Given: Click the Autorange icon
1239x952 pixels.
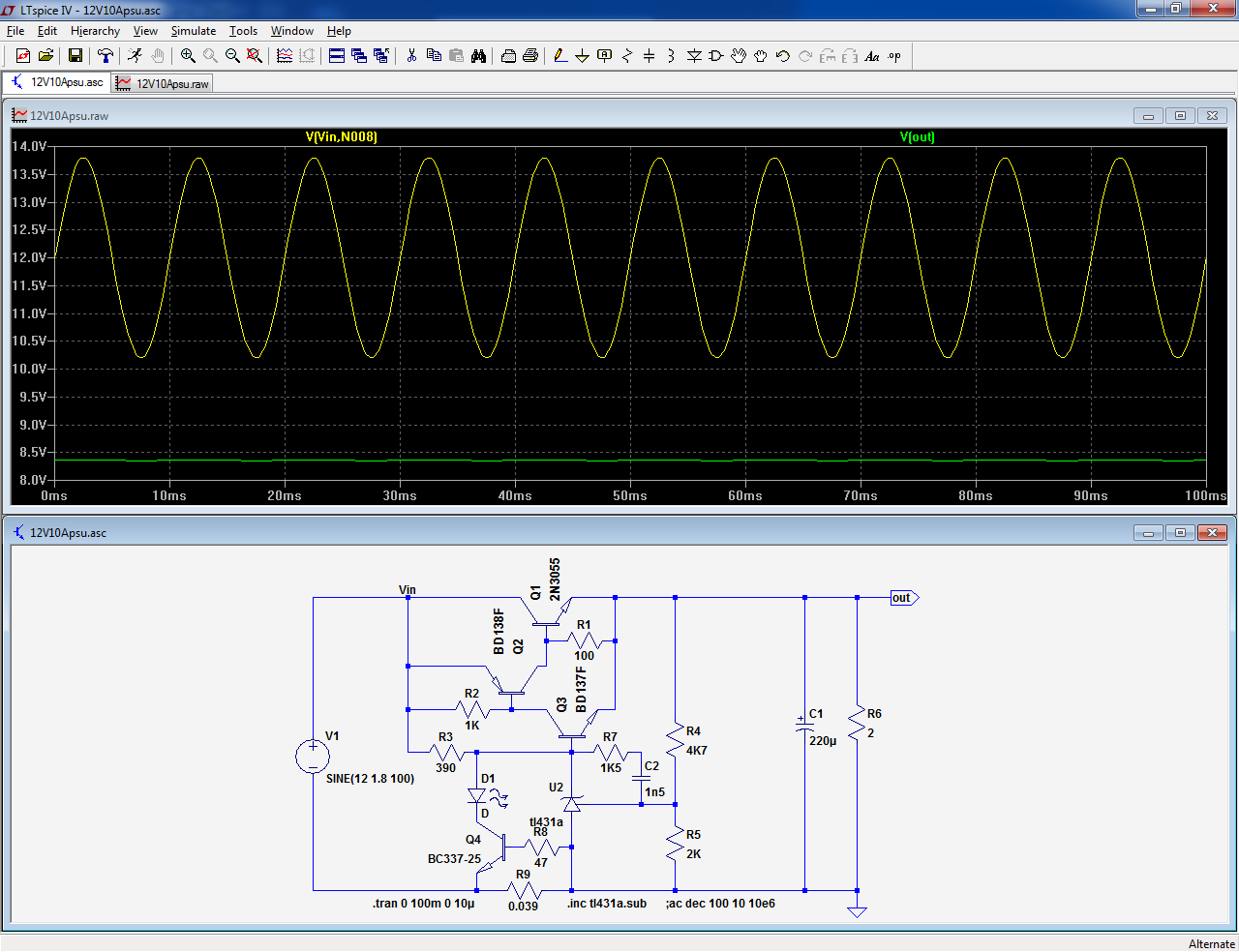Looking at the screenshot, I should tap(307, 56).
